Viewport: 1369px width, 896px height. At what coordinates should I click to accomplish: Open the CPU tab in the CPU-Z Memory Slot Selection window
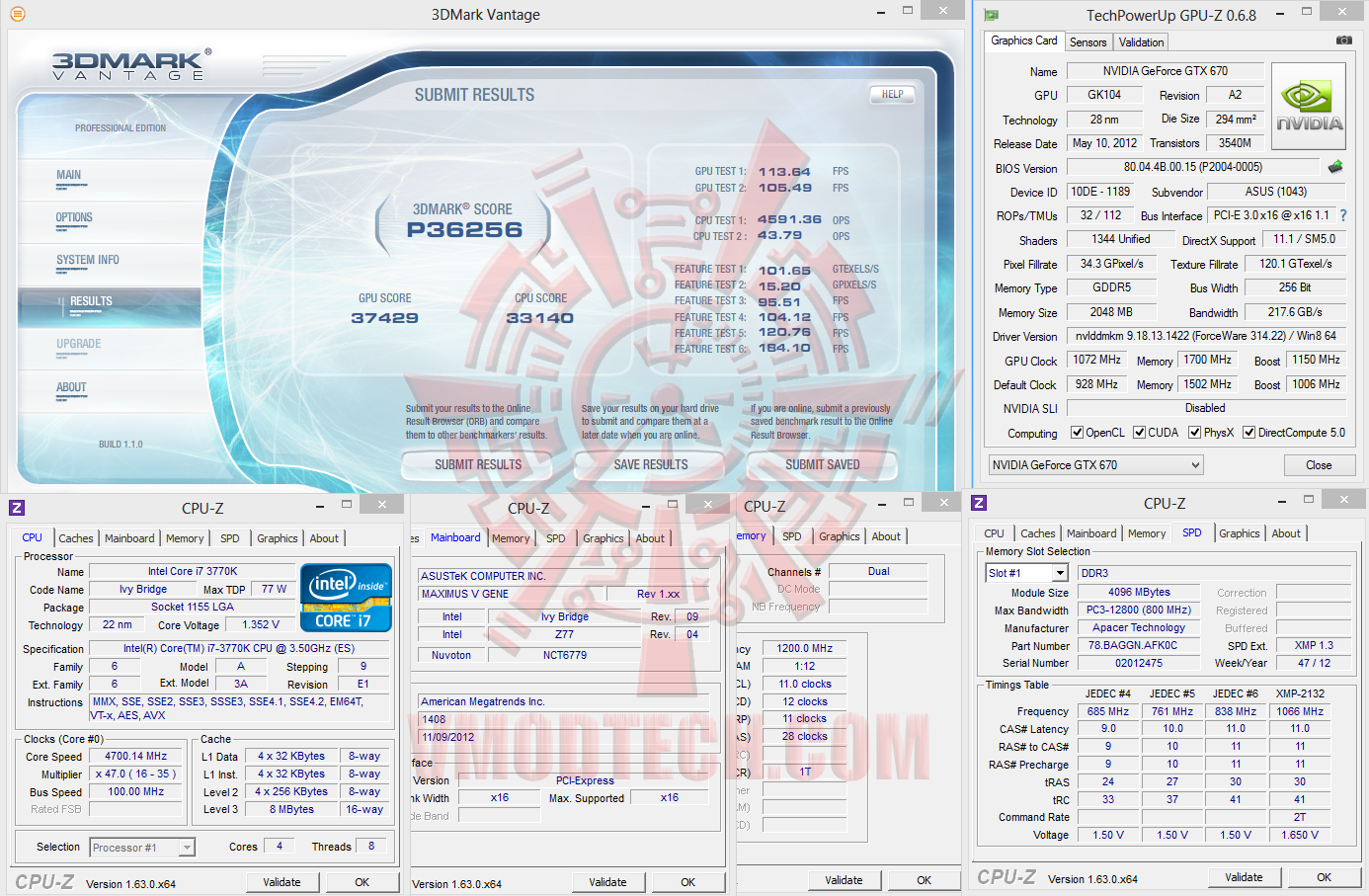pyautogui.click(x=994, y=533)
